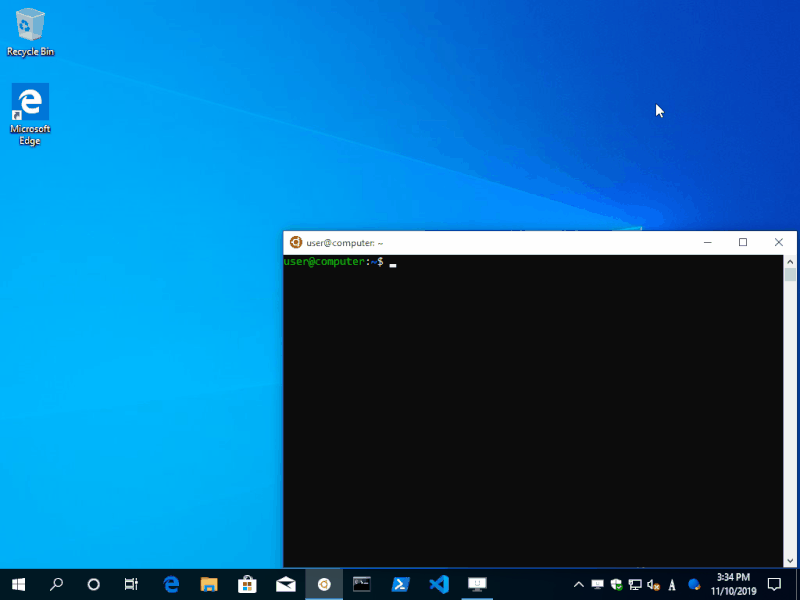800x600 pixels.
Task: Select the Ubuntu terminal taskbar button
Action: (x=324, y=584)
